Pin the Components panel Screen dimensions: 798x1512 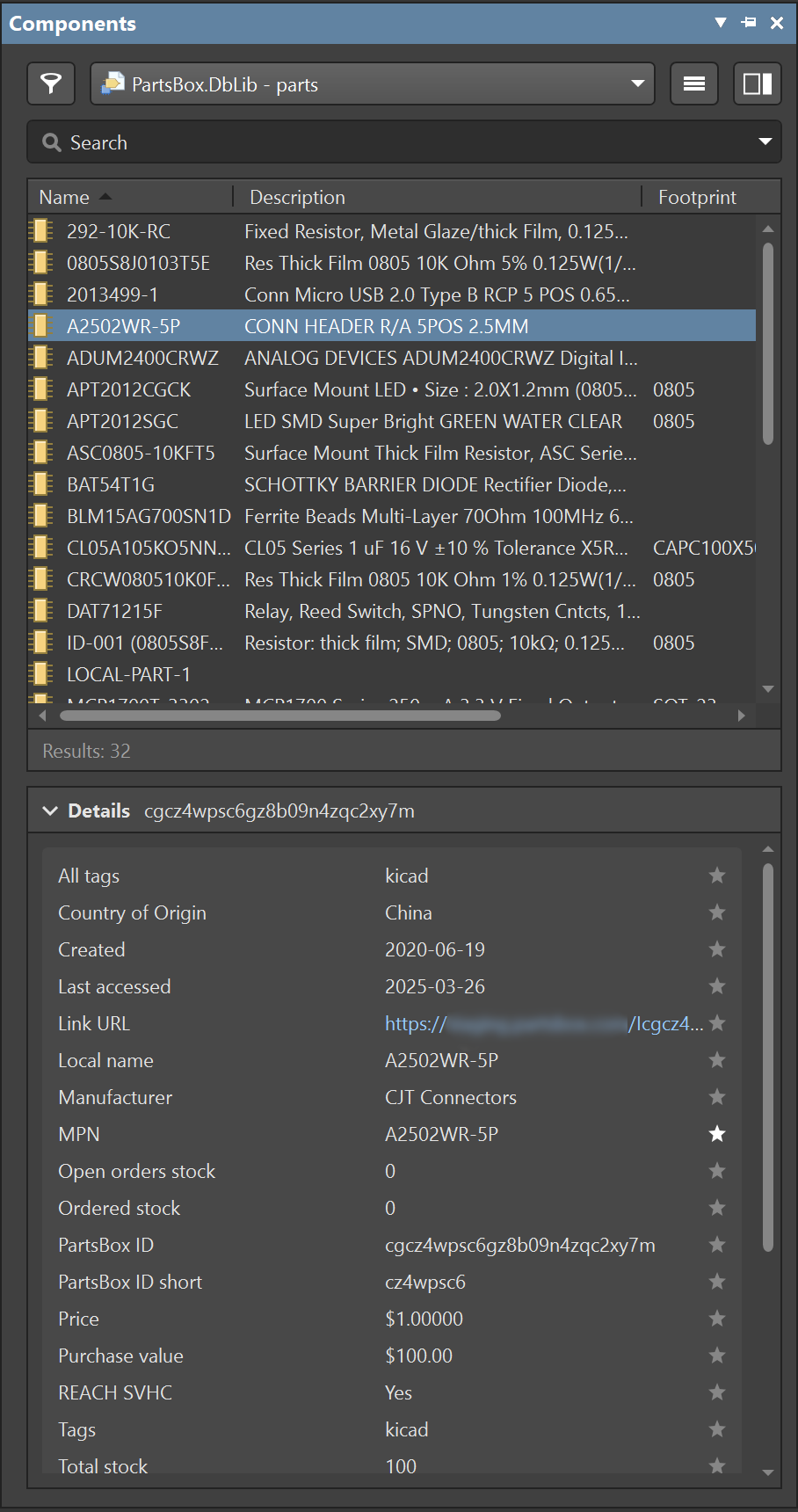coord(749,23)
